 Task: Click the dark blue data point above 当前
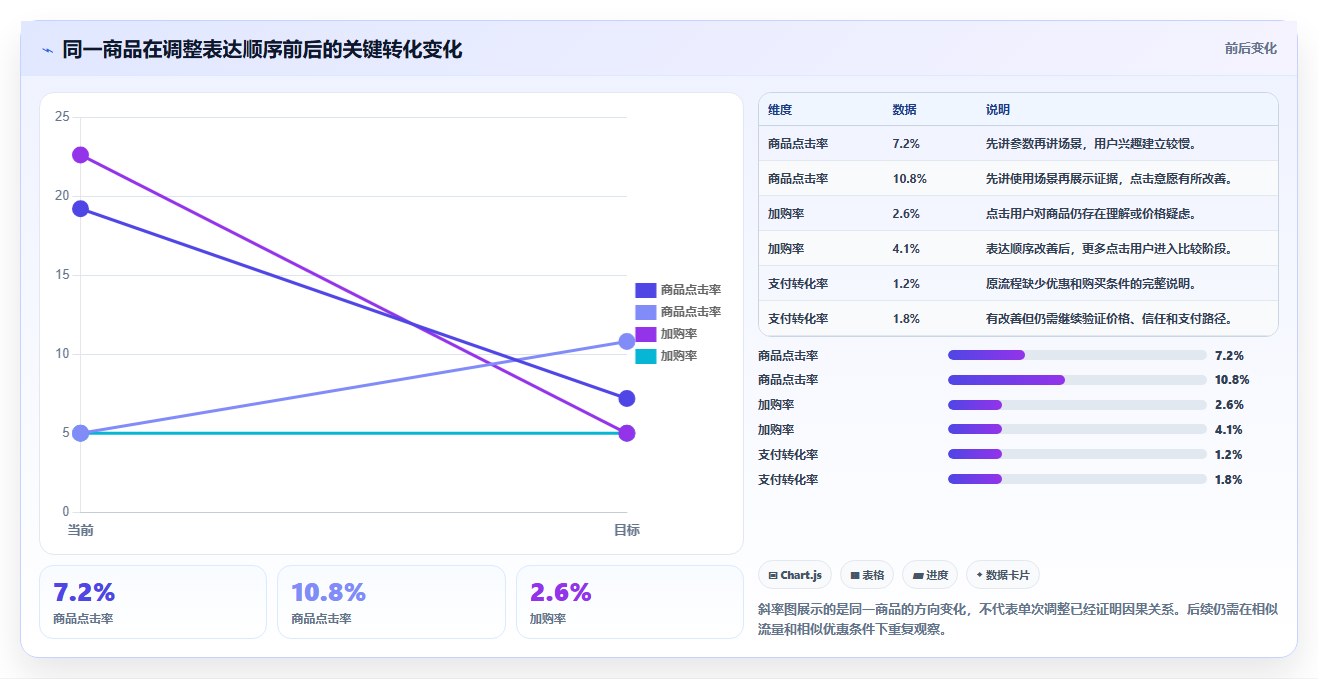[x=80, y=209]
